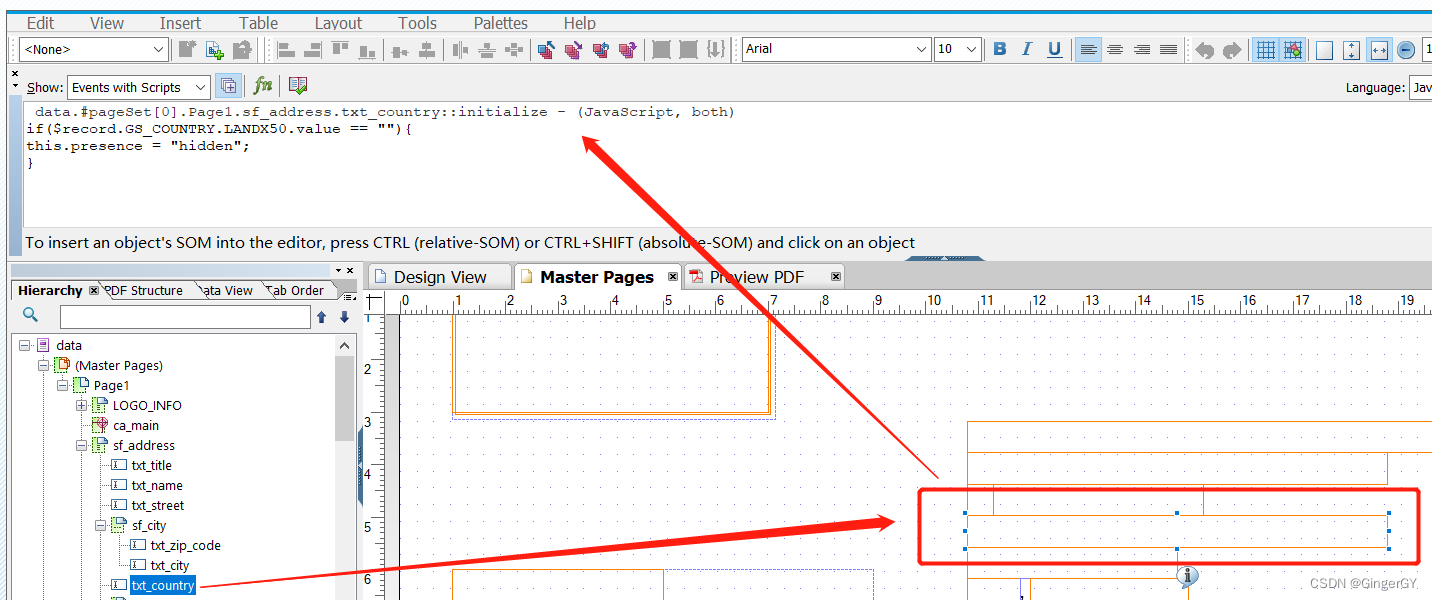Screen dimensions: 1432x600
Task: Click the magnifier search icon in Hierarchy
Action: (x=30, y=315)
